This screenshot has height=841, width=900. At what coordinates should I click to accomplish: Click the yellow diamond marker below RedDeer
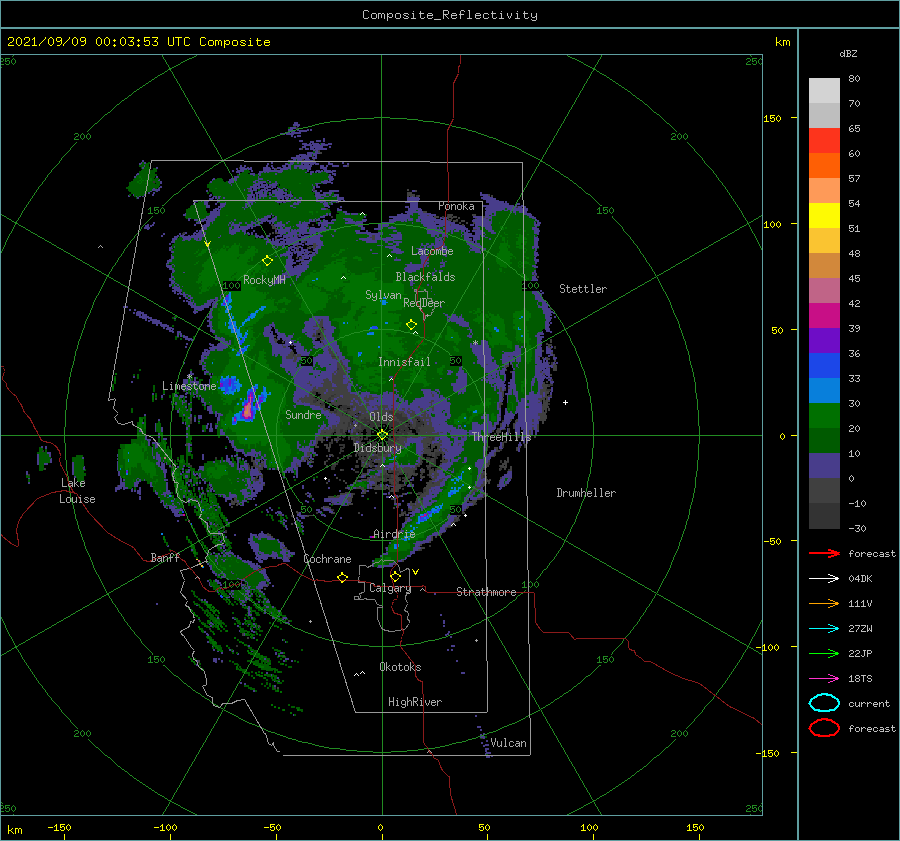411,325
